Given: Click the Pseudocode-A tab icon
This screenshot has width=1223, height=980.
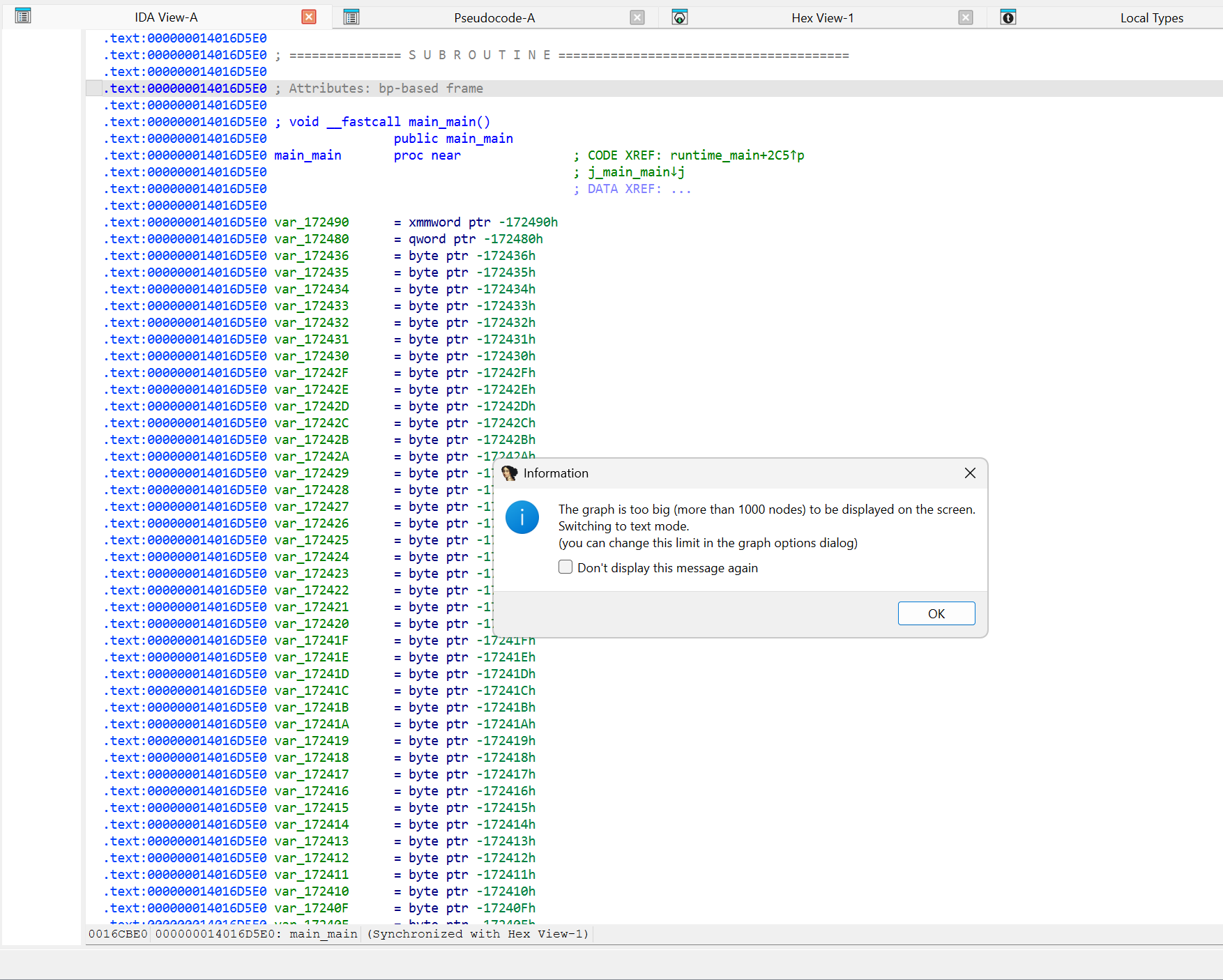Looking at the screenshot, I should click(352, 17).
